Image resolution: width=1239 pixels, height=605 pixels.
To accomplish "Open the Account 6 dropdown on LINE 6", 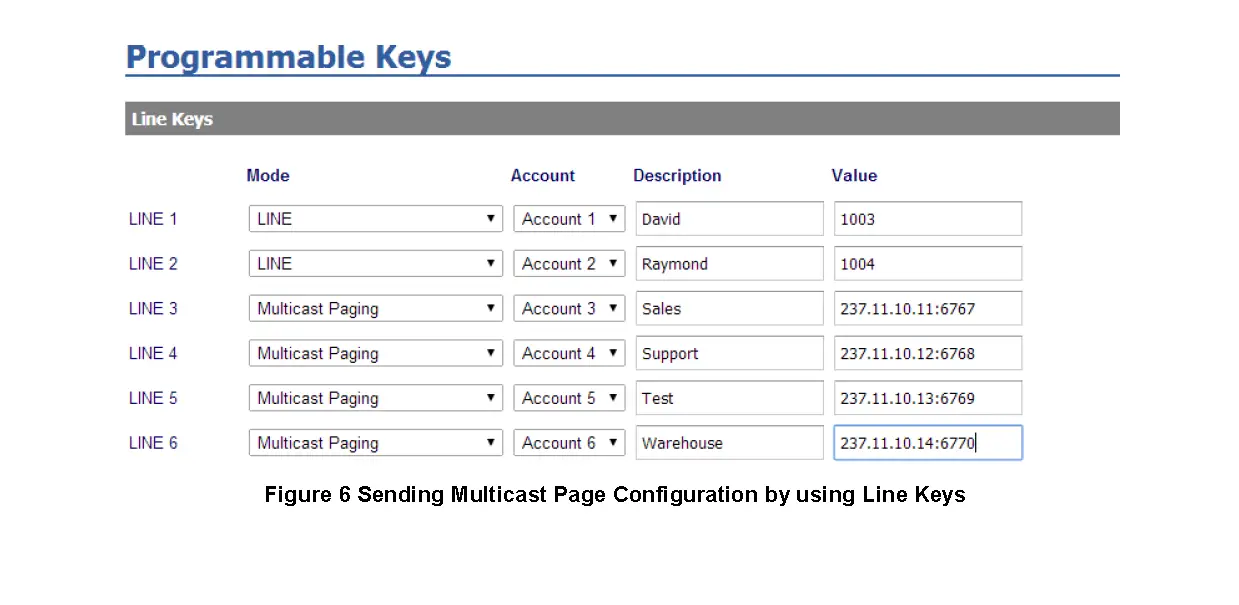I will pyautogui.click(x=568, y=443).
